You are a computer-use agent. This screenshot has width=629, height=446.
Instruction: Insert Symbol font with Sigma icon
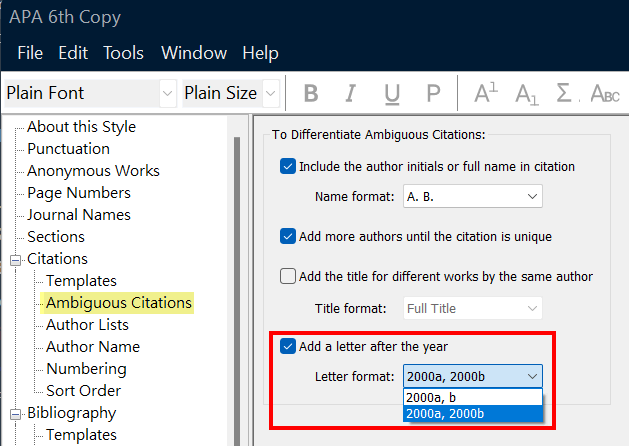pos(566,93)
